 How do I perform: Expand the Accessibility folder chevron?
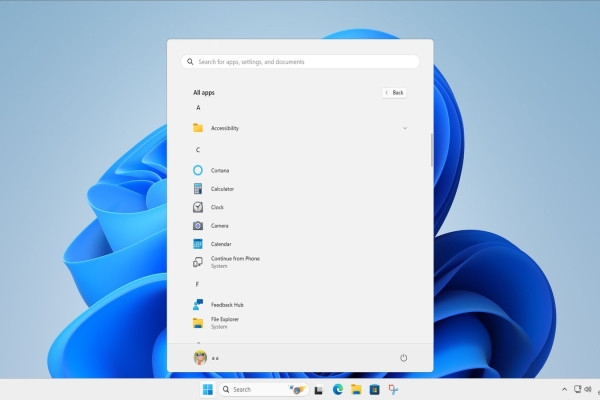(x=405, y=128)
